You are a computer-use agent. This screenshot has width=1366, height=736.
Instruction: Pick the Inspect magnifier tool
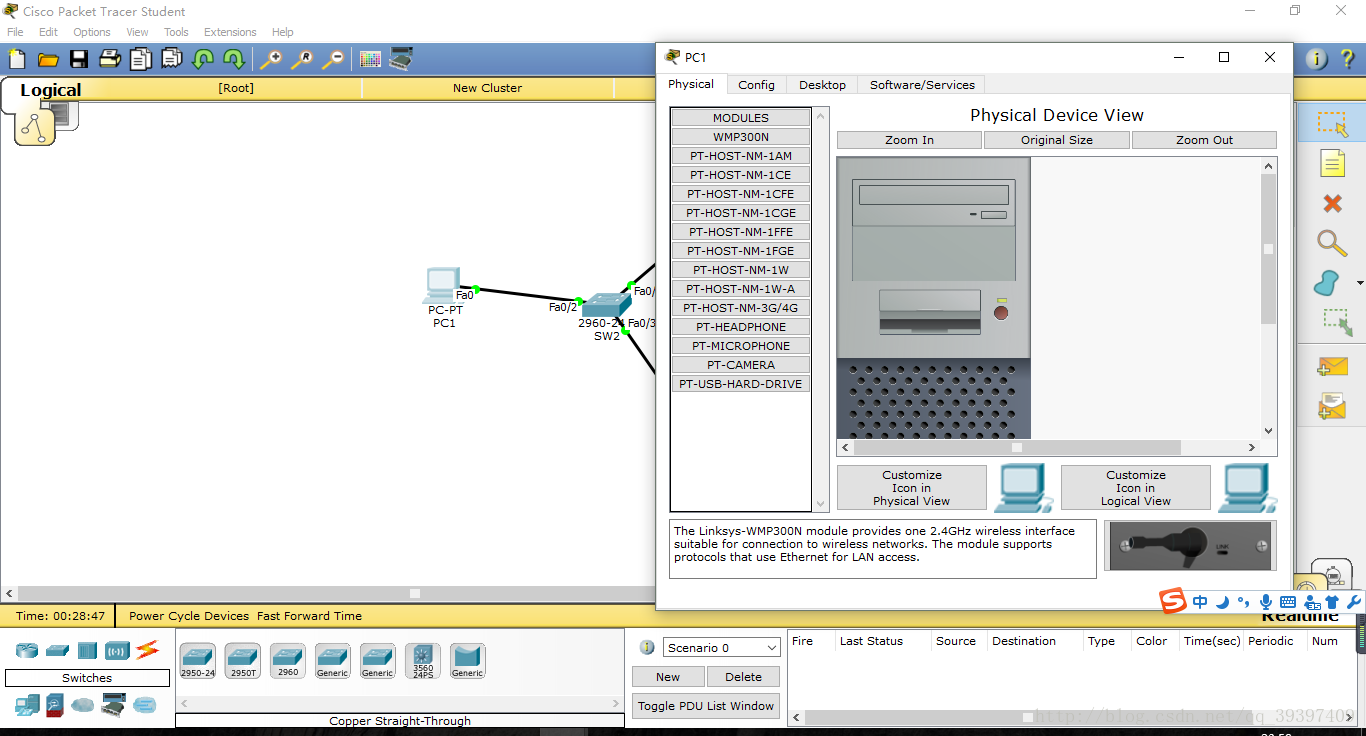coord(1331,243)
